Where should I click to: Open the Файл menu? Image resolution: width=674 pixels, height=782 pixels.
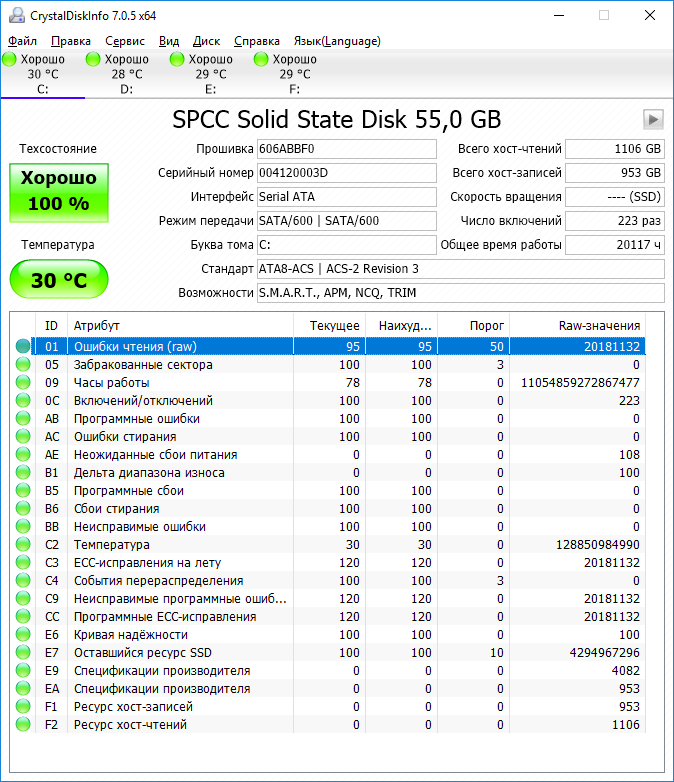22,41
